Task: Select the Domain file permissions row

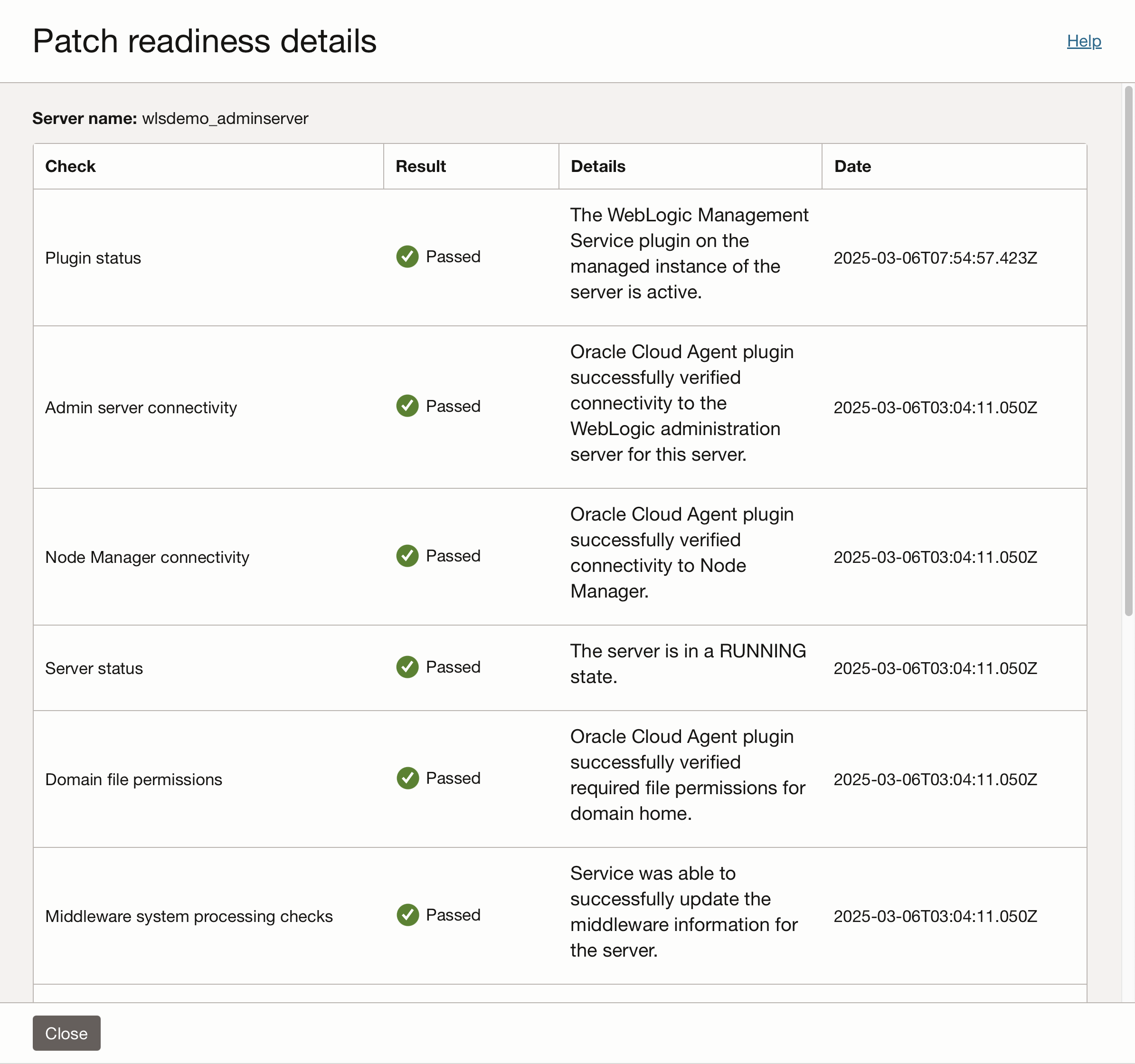Action: (133, 779)
